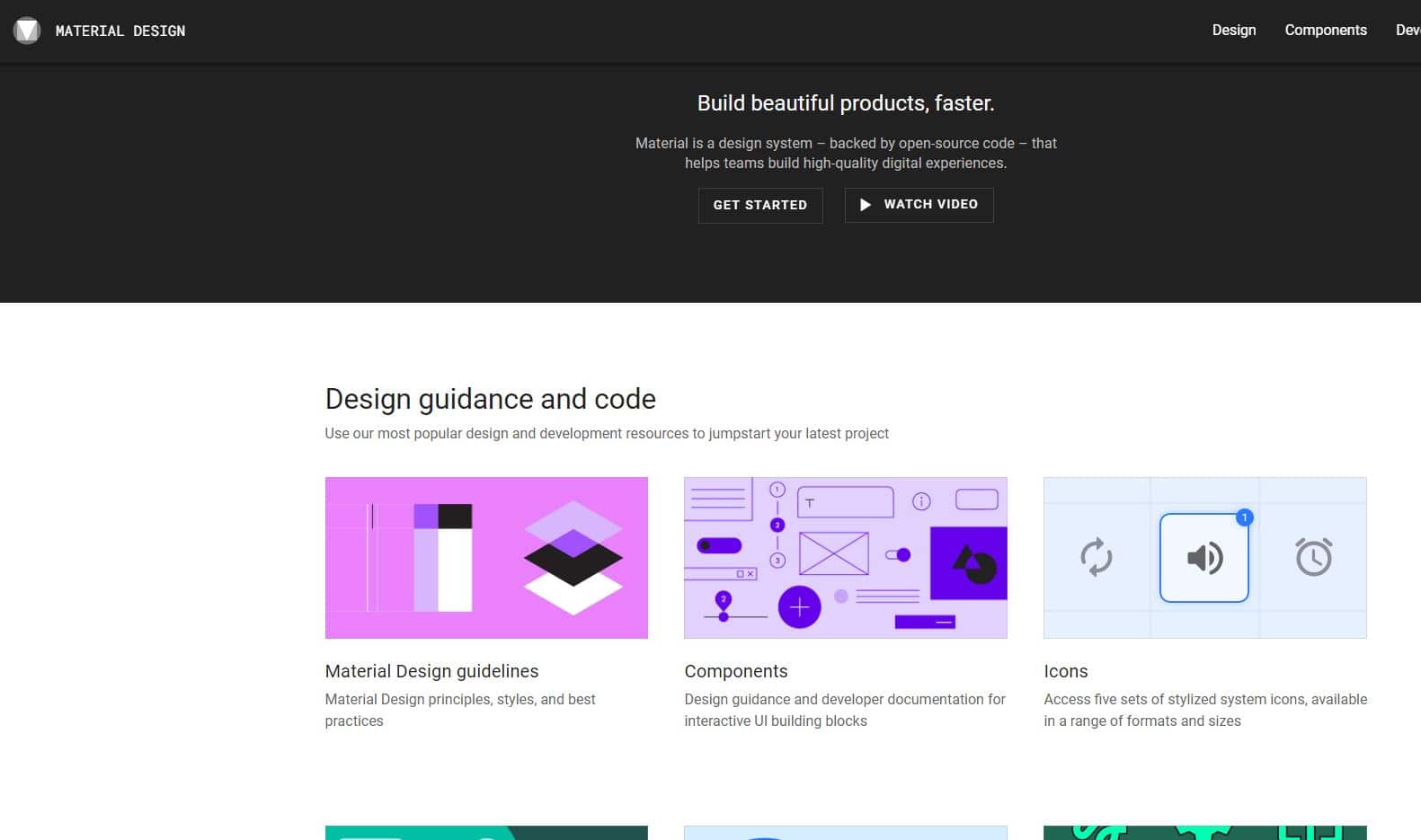
Task: Open the Components illustration thumbnail
Action: [846, 558]
